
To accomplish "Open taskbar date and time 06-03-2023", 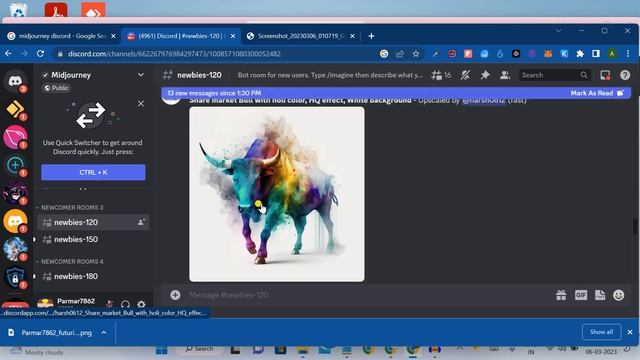I will click(x=601, y=351).
